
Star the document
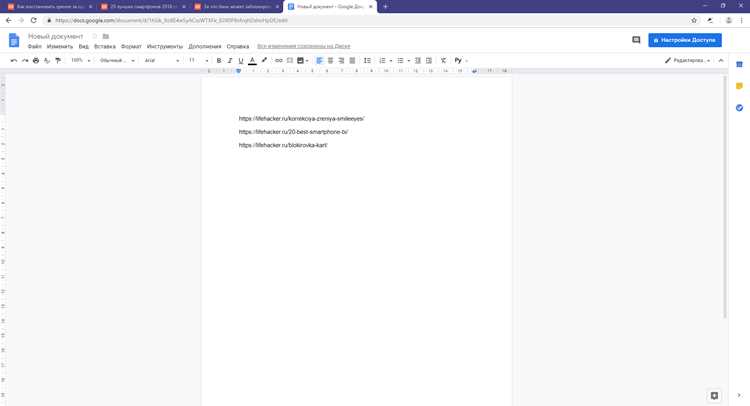pos(95,36)
